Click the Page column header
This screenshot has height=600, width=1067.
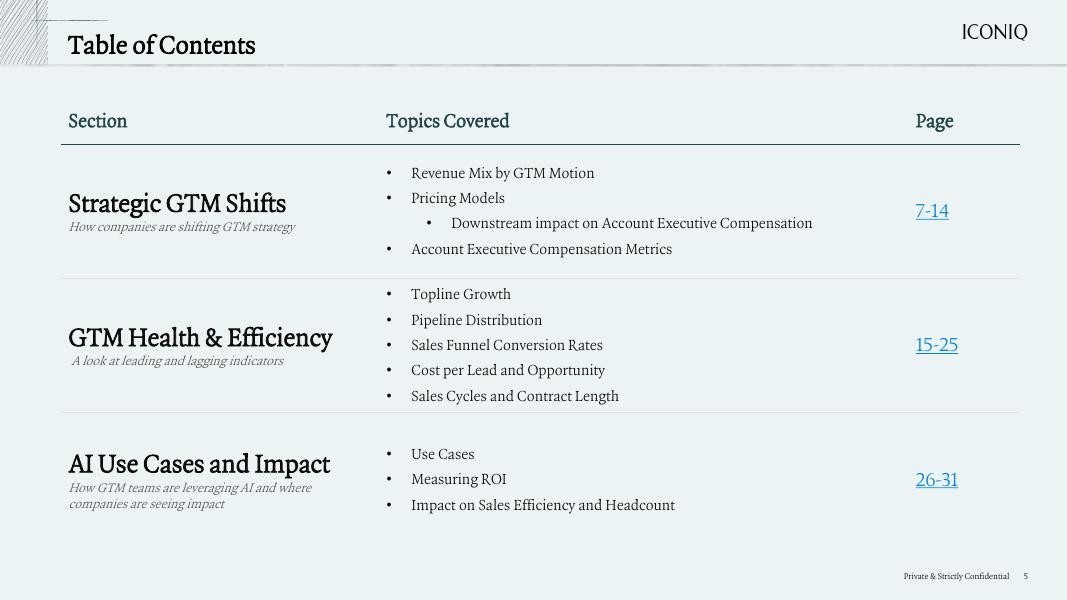coord(934,121)
